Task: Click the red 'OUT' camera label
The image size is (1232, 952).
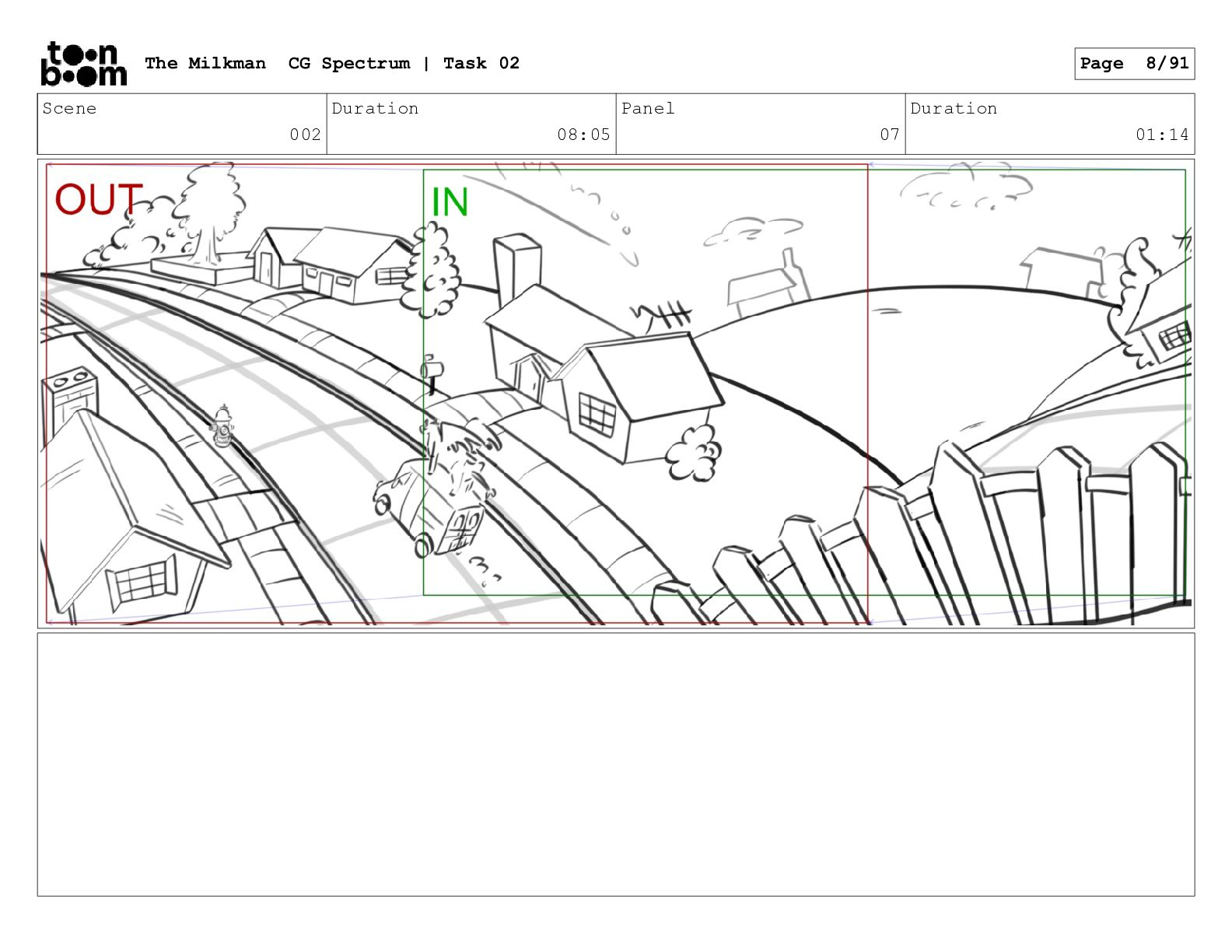Action: (x=99, y=200)
